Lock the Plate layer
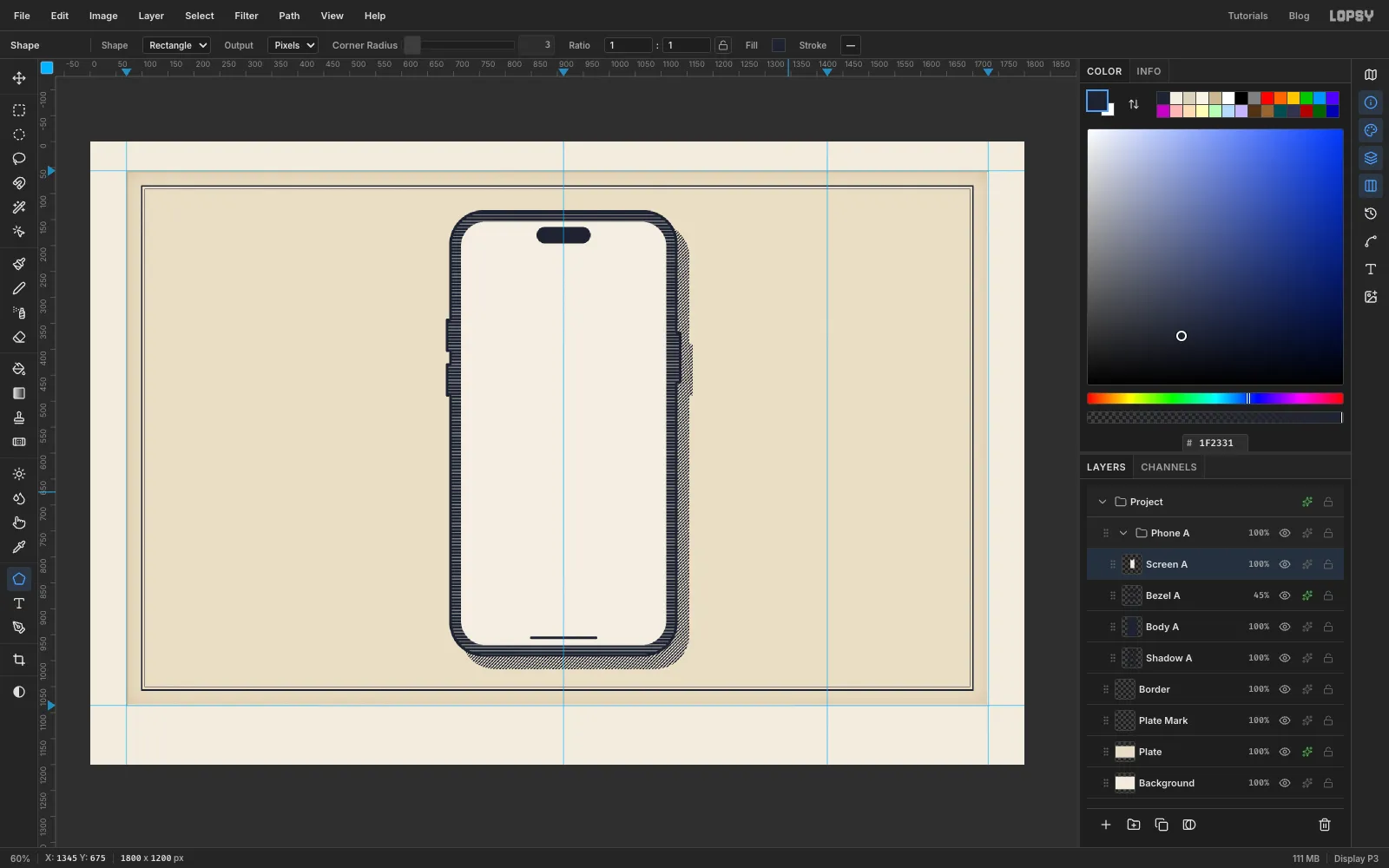This screenshot has height=868, width=1389. [x=1328, y=752]
